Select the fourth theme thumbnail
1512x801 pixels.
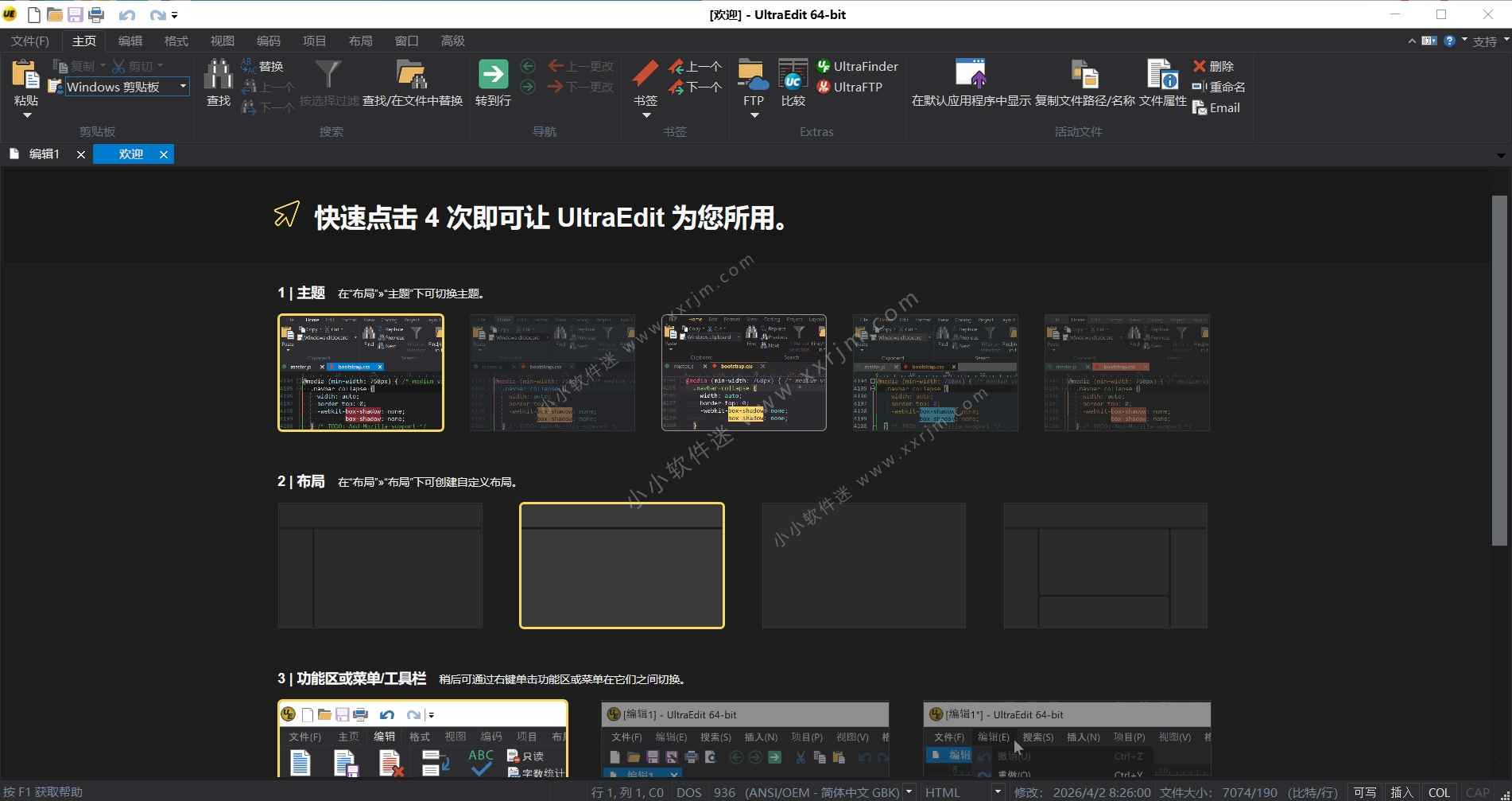point(936,372)
